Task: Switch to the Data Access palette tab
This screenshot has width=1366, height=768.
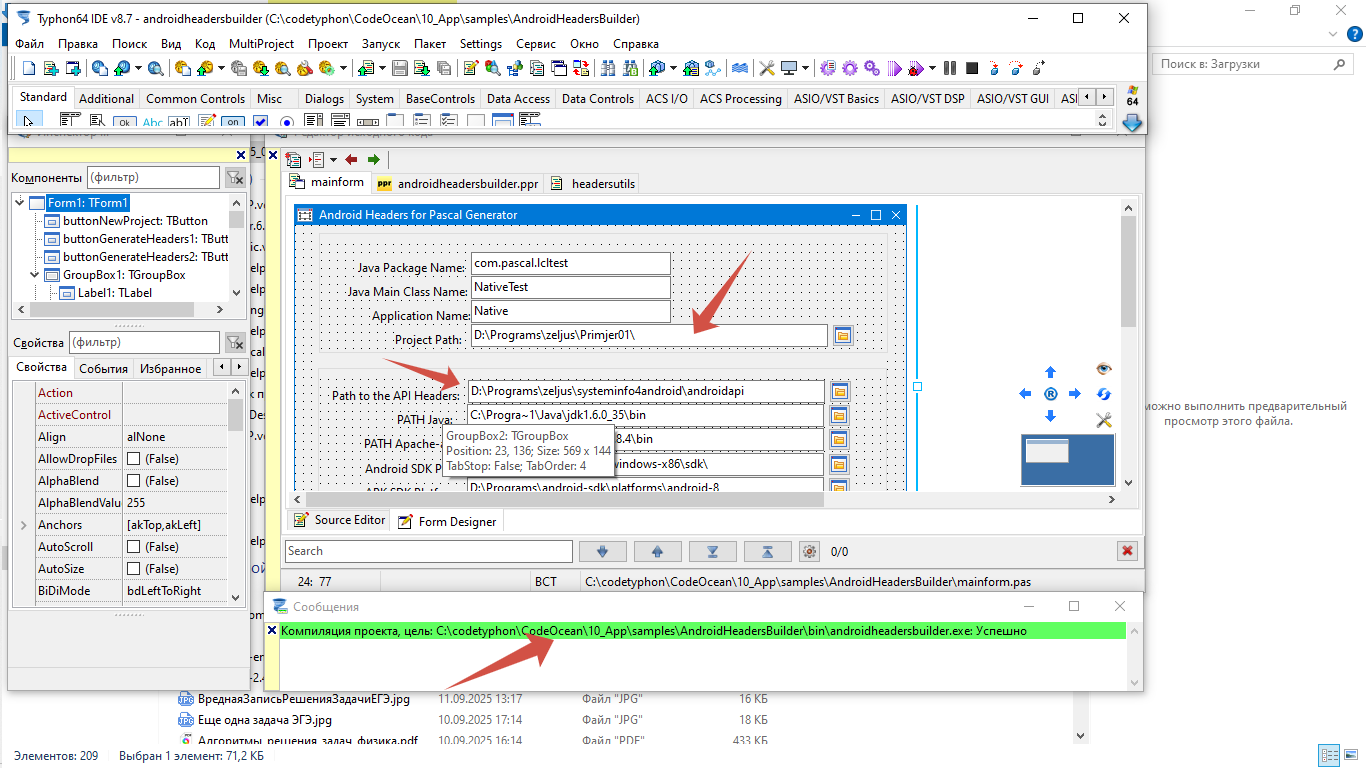Action: [518, 99]
